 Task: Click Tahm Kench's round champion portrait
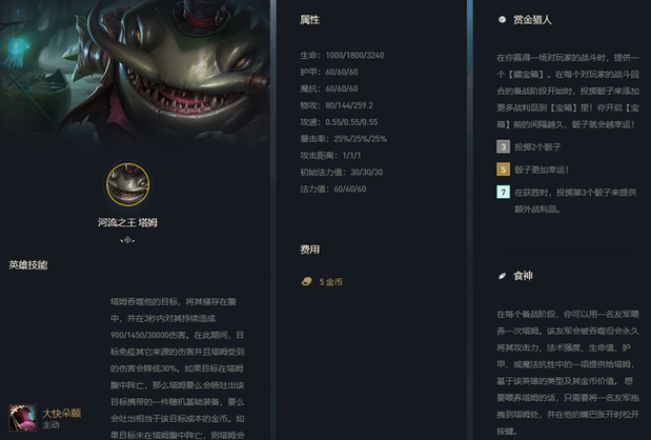coord(128,184)
